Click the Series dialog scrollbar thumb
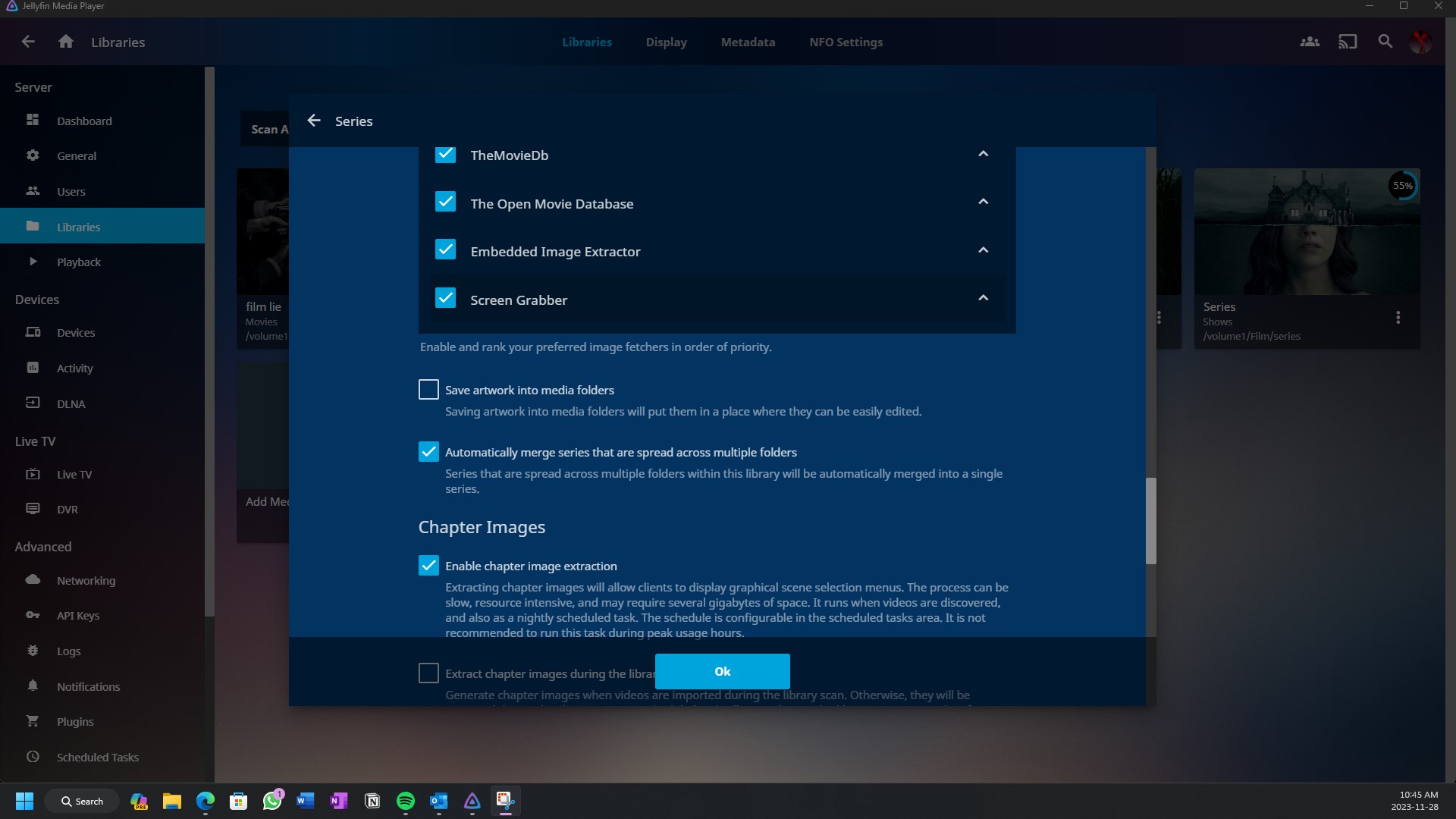 pyautogui.click(x=1150, y=520)
